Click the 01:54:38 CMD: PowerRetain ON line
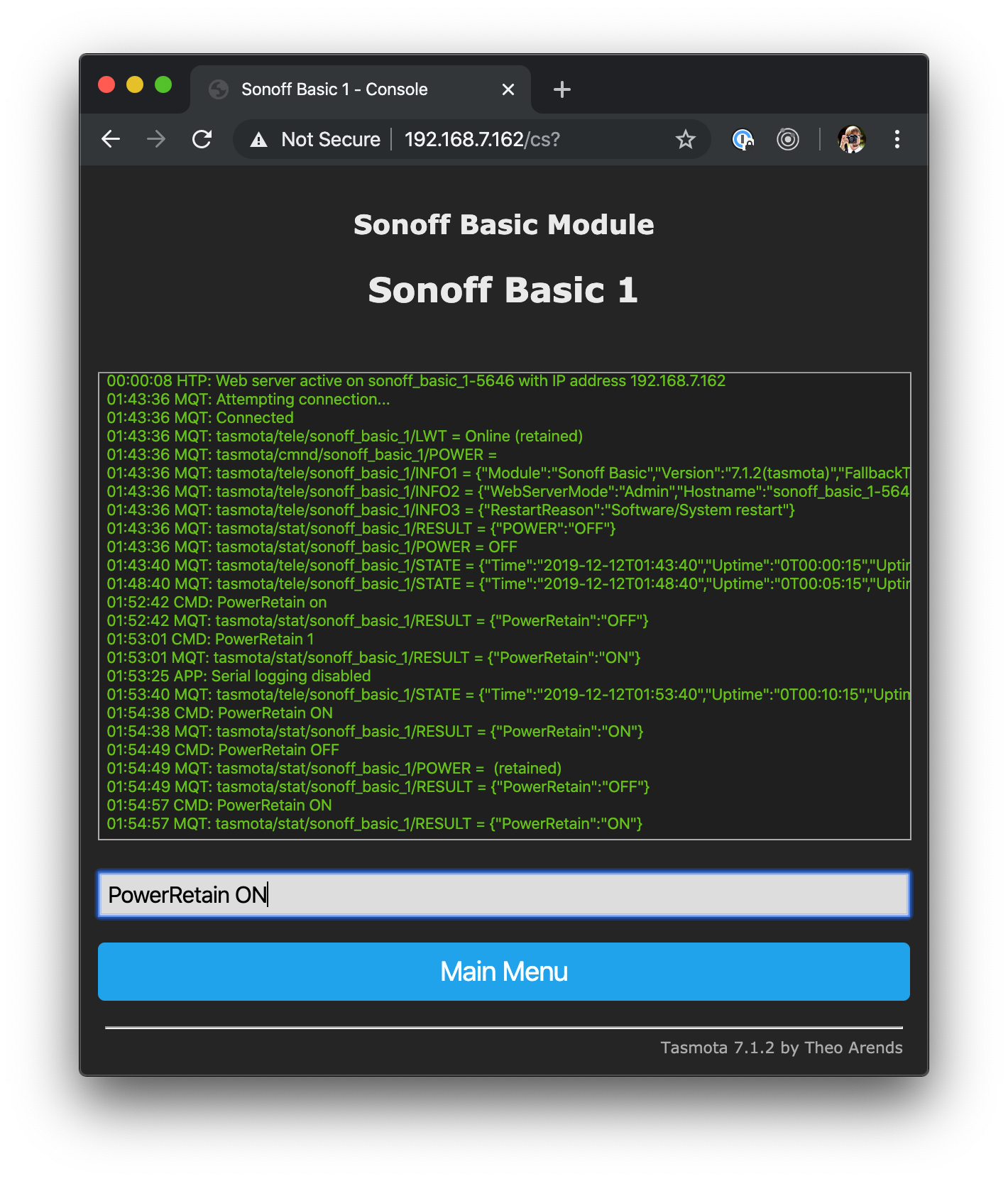 click(x=219, y=713)
